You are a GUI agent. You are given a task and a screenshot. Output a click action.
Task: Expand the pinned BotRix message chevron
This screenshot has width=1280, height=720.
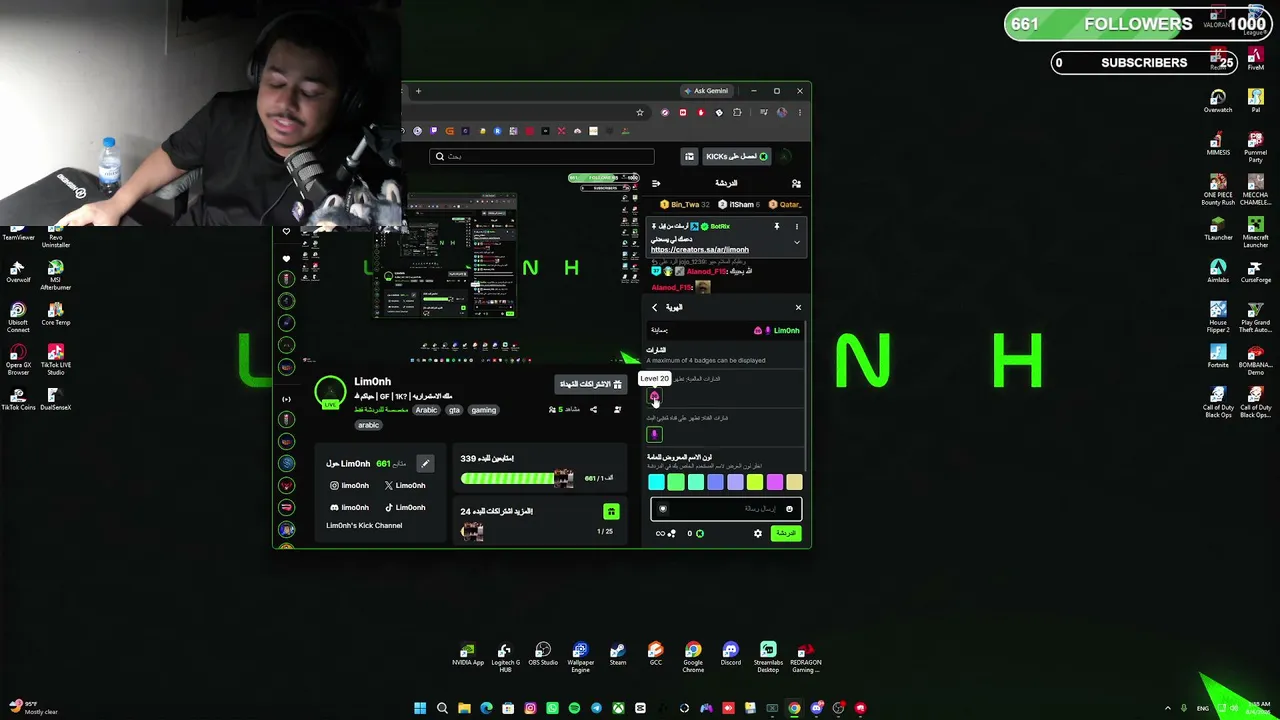click(797, 242)
